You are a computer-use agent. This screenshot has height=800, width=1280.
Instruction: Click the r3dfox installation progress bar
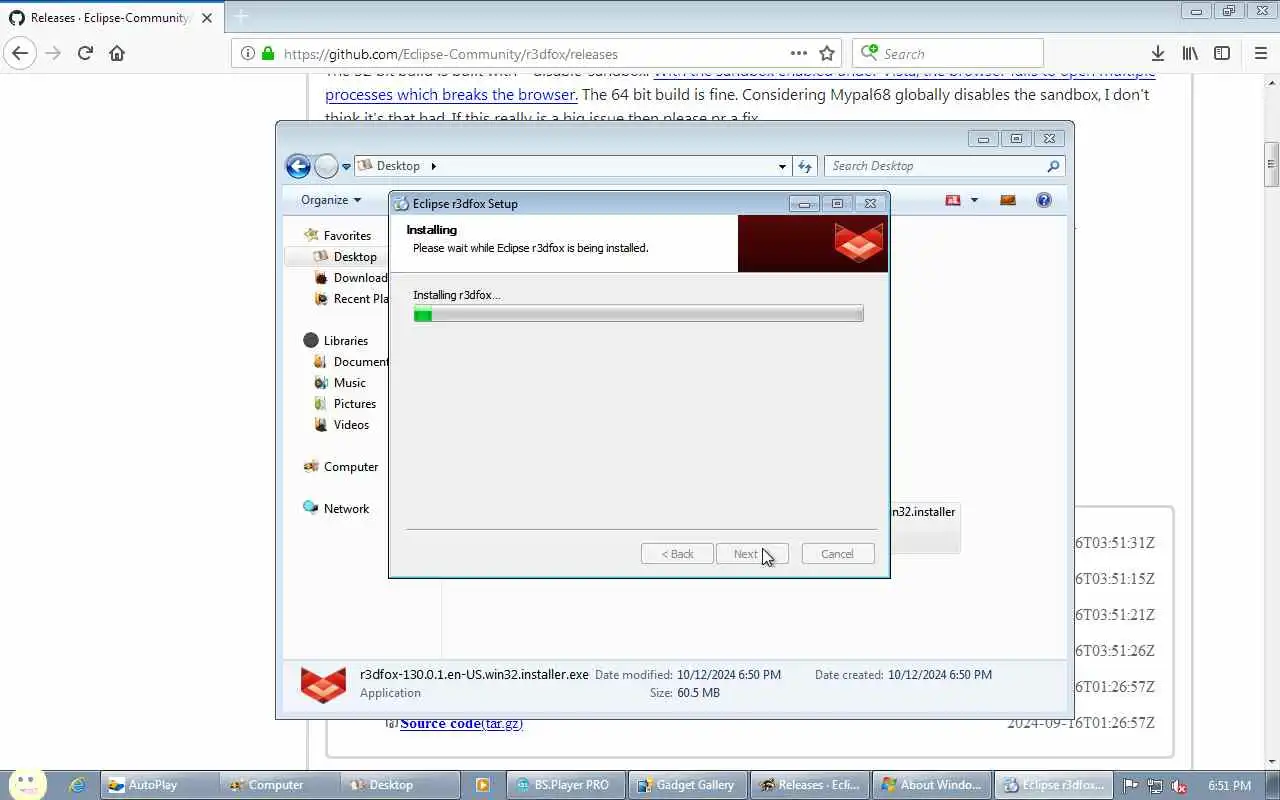(638, 314)
